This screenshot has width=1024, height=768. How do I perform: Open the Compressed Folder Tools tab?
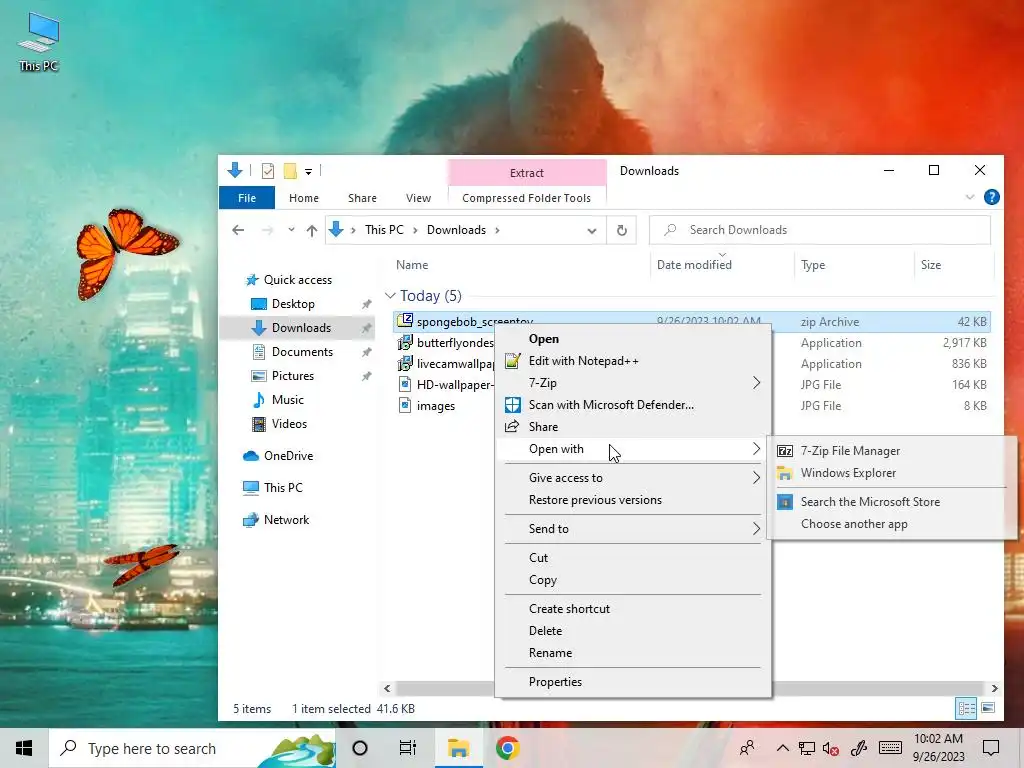coord(526,198)
